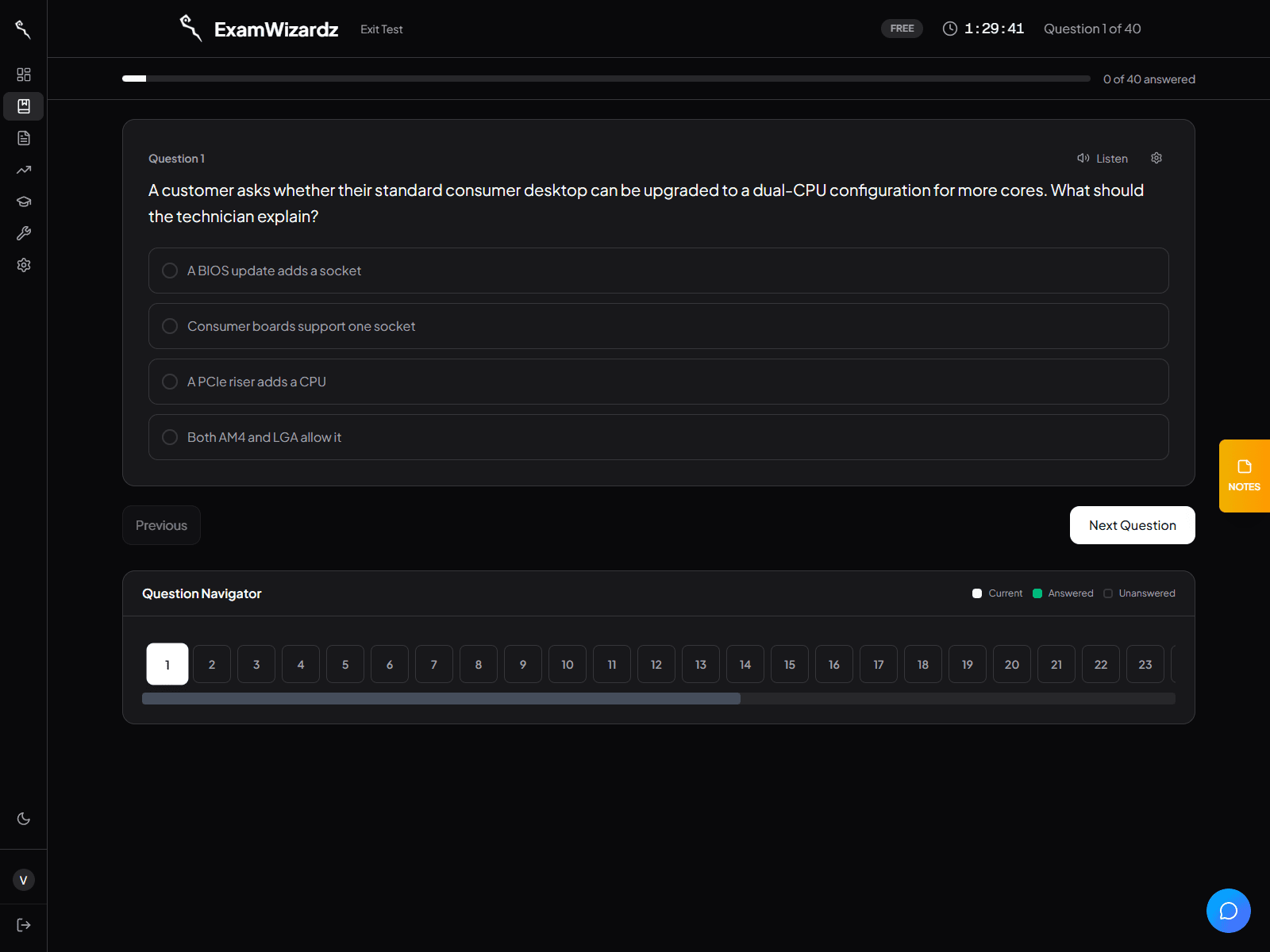Open the practice tests bookmark icon in sidebar

pyautogui.click(x=24, y=106)
